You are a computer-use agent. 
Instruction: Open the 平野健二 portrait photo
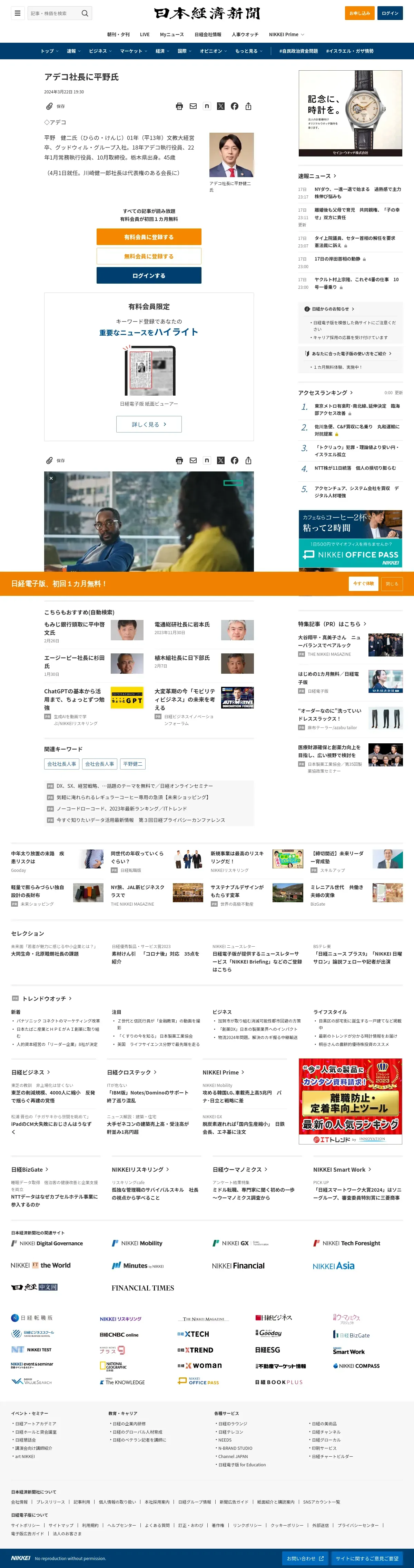coord(232,155)
